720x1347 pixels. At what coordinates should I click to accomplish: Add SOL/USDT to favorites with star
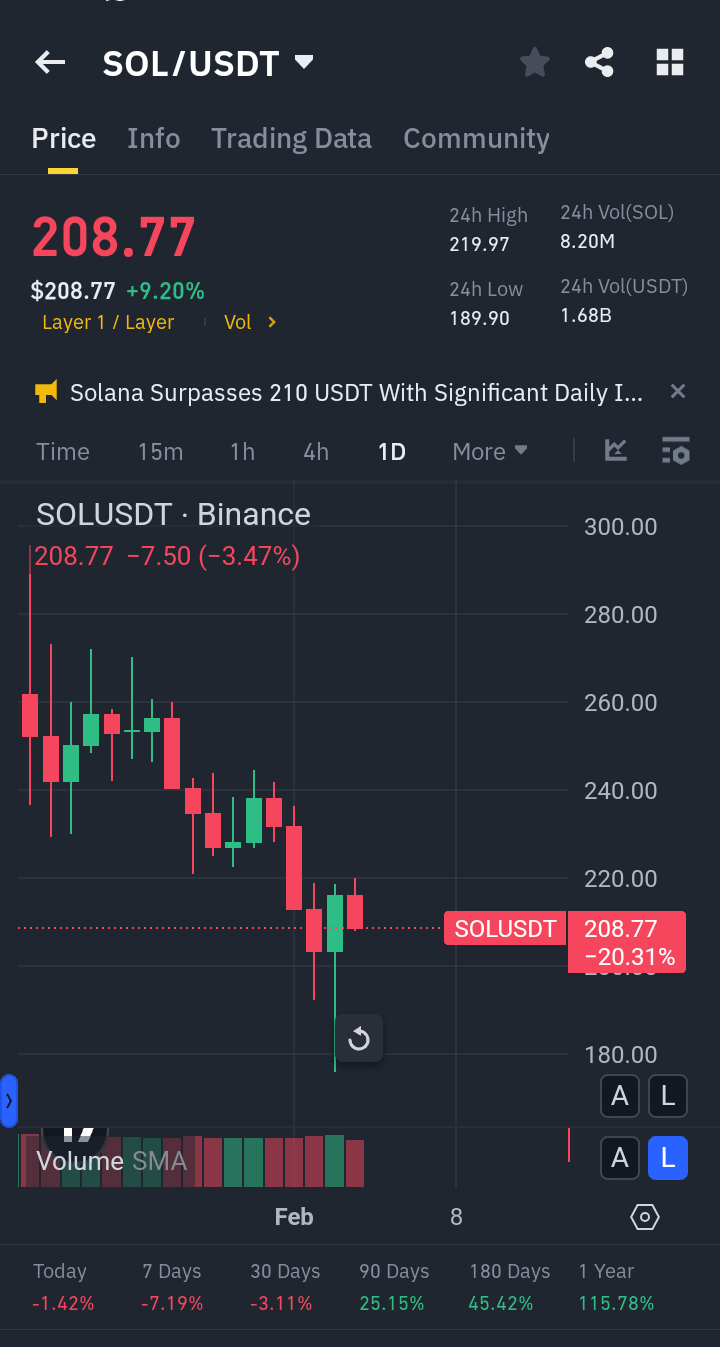pos(535,63)
